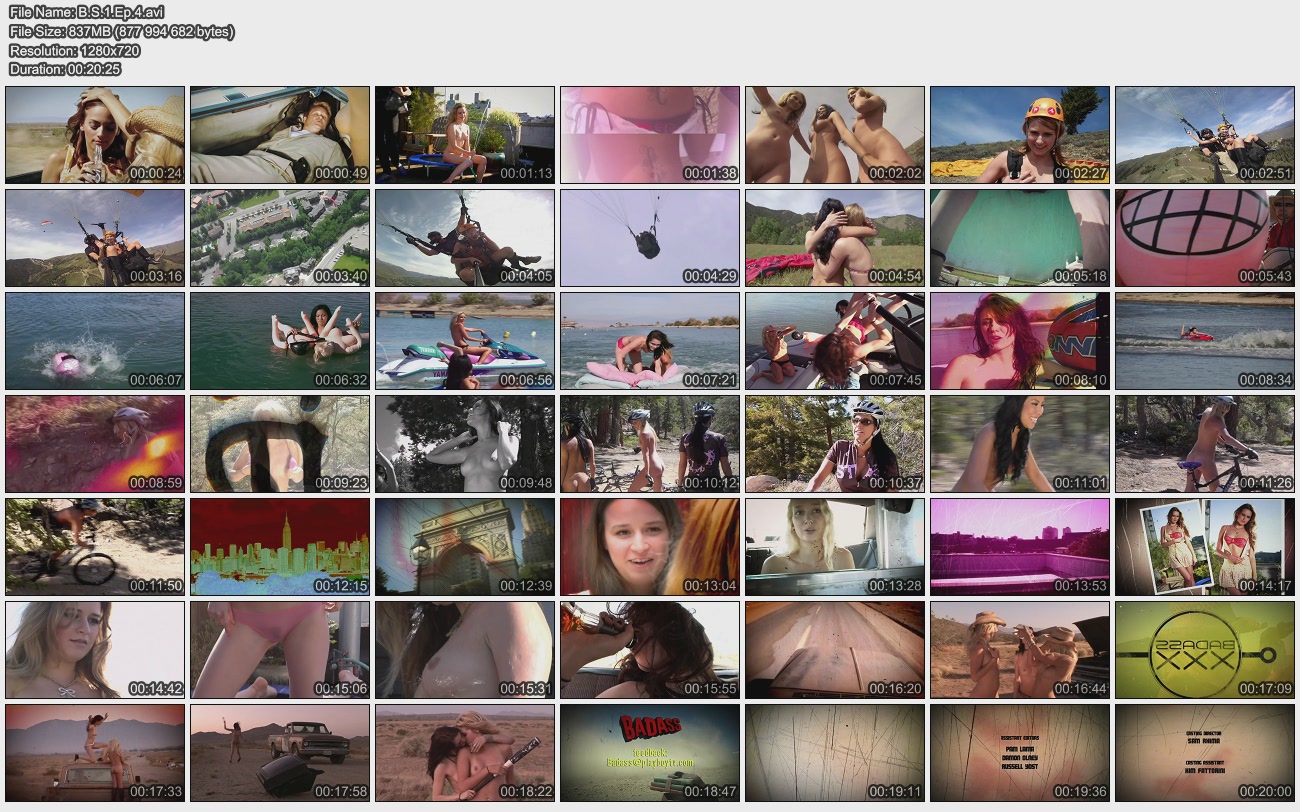
Task: Click the File Name text in header
Action: pos(86,12)
